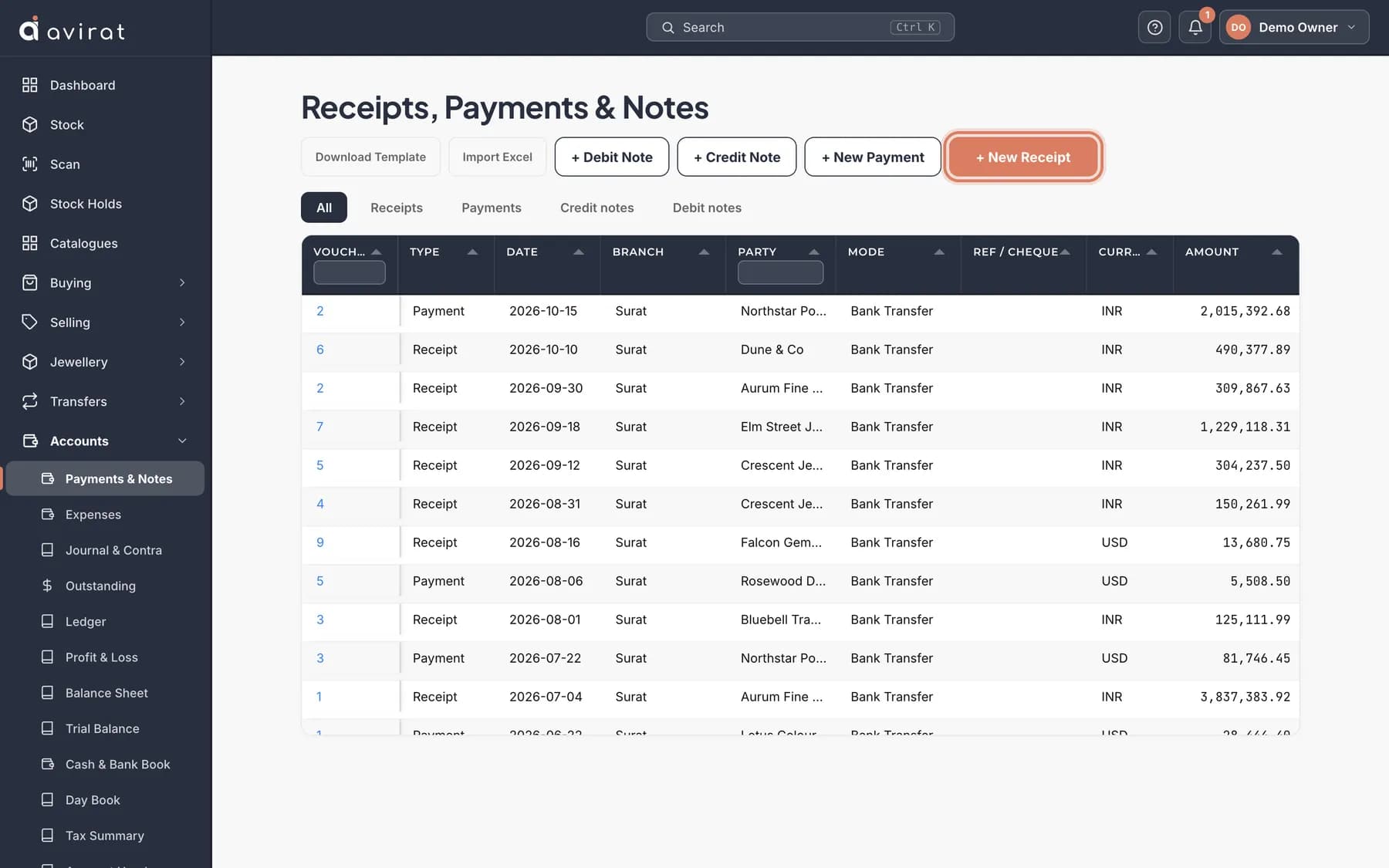Open Dashboard icon in sidebar
This screenshot has height=868, width=1389.
[x=30, y=85]
